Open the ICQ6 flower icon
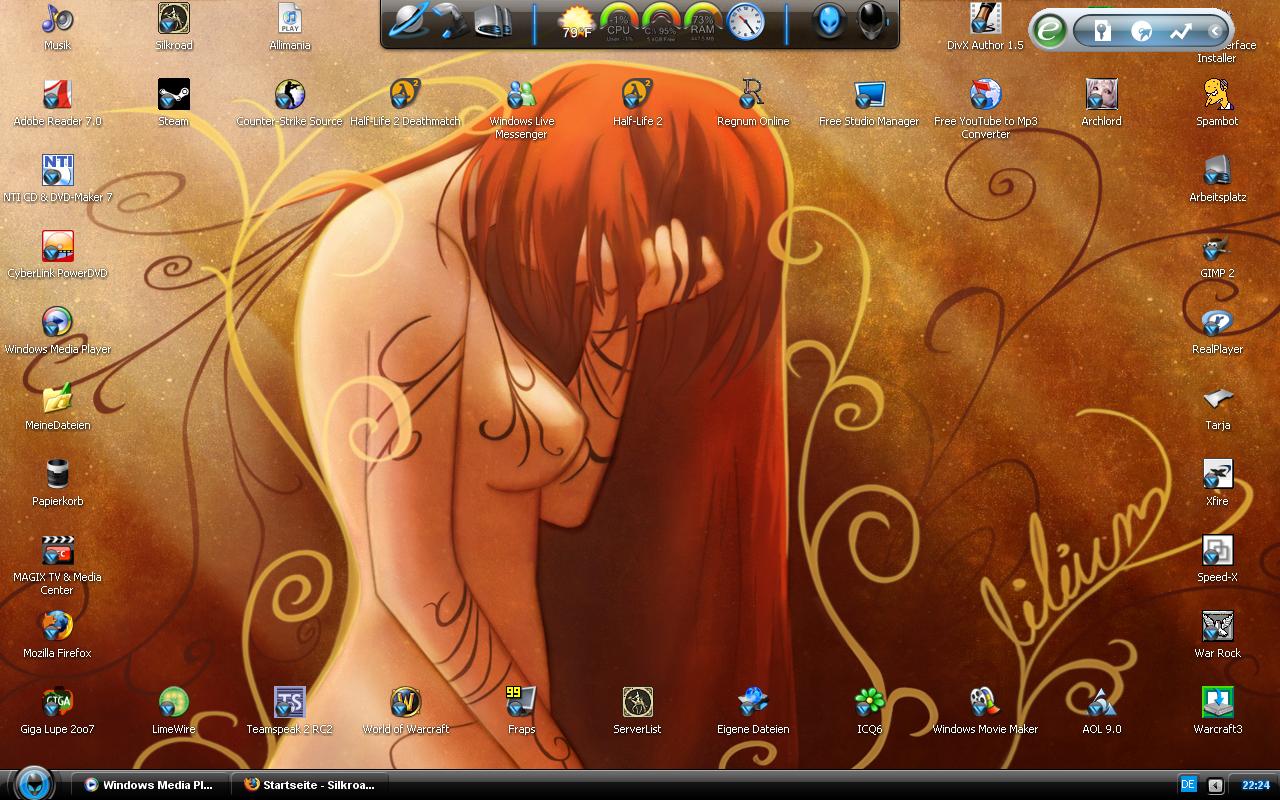The width and height of the screenshot is (1280, 800). (x=869, y=703)
